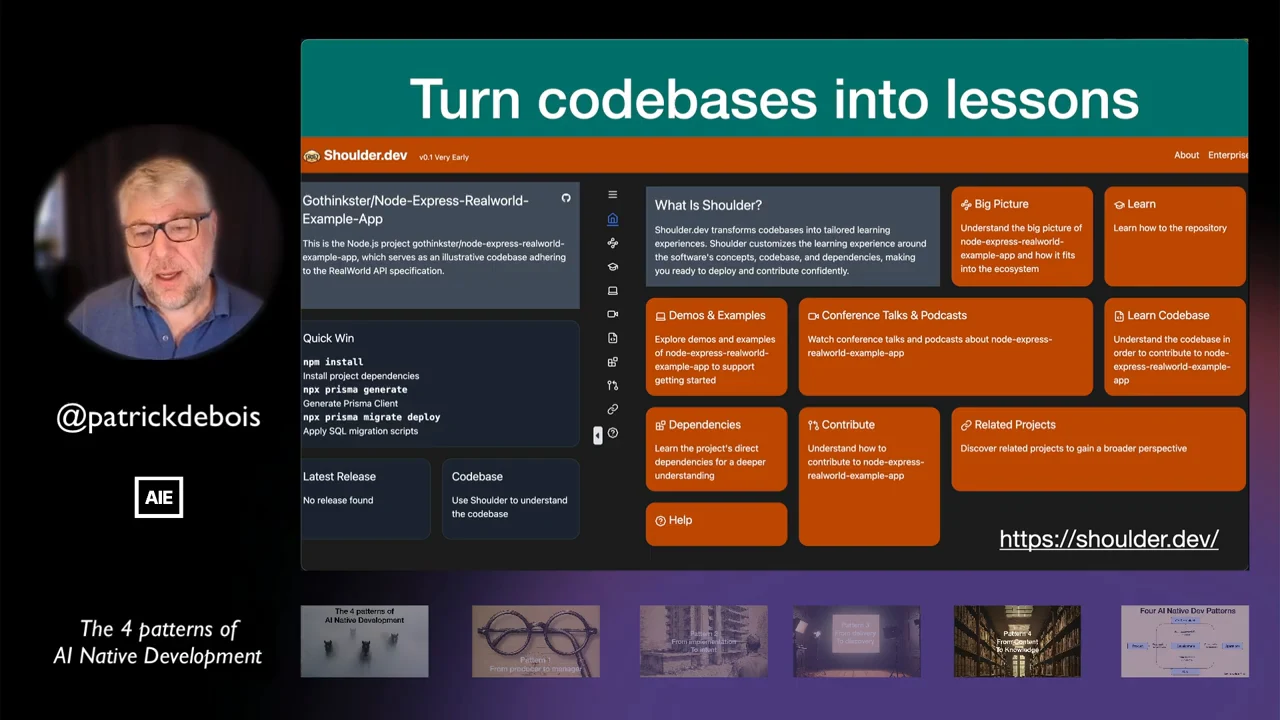Viewport: 1280px width, 720px height.
Task: Click 'Turn codebases into lessons' banner title
Action: coord(774,99)
